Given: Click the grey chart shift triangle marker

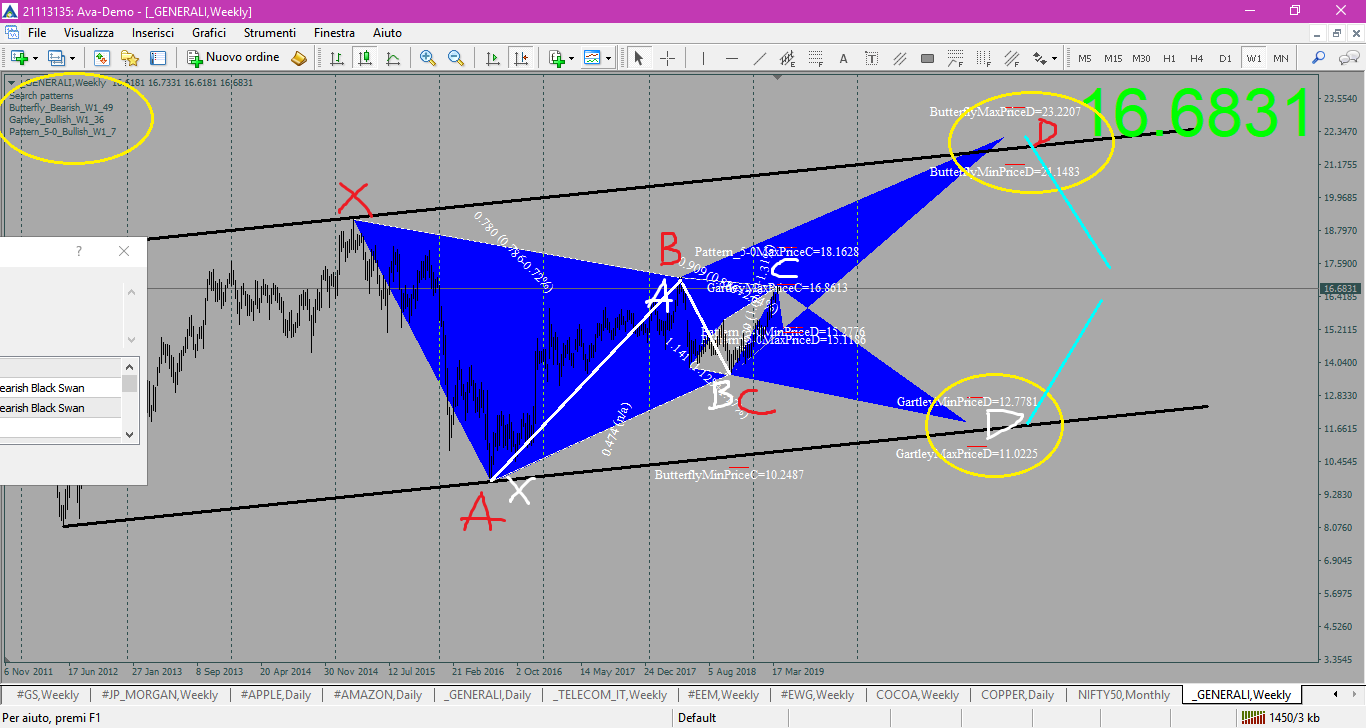Looking at the screenshot, I should tap(779, 76).
